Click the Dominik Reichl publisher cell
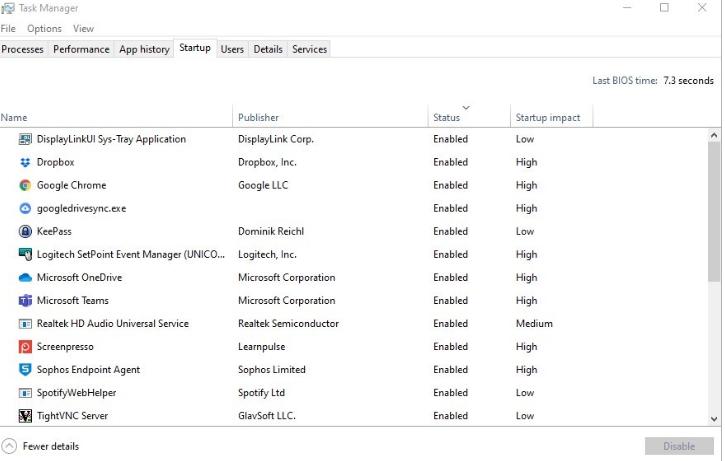This screenshot has width=725, height=461. 271,231
